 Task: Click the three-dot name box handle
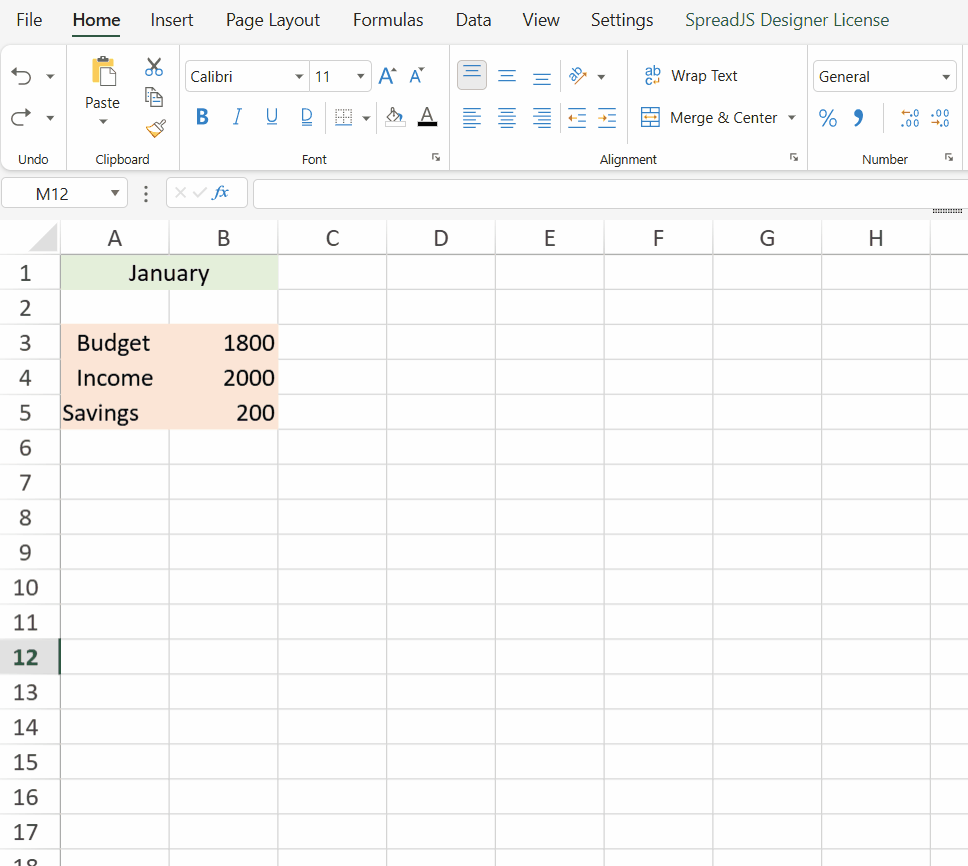pos(146,194)
